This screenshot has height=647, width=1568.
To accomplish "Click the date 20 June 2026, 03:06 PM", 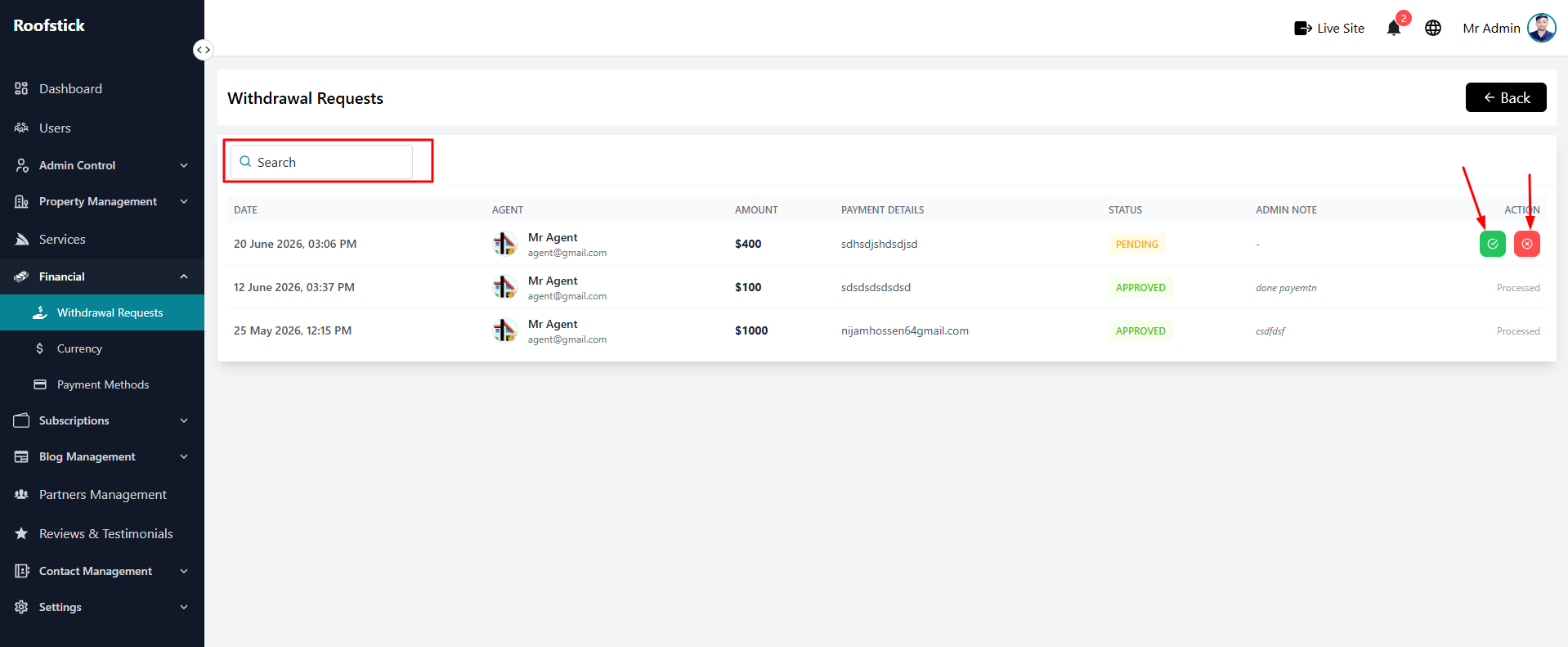I will coord(295,244).
